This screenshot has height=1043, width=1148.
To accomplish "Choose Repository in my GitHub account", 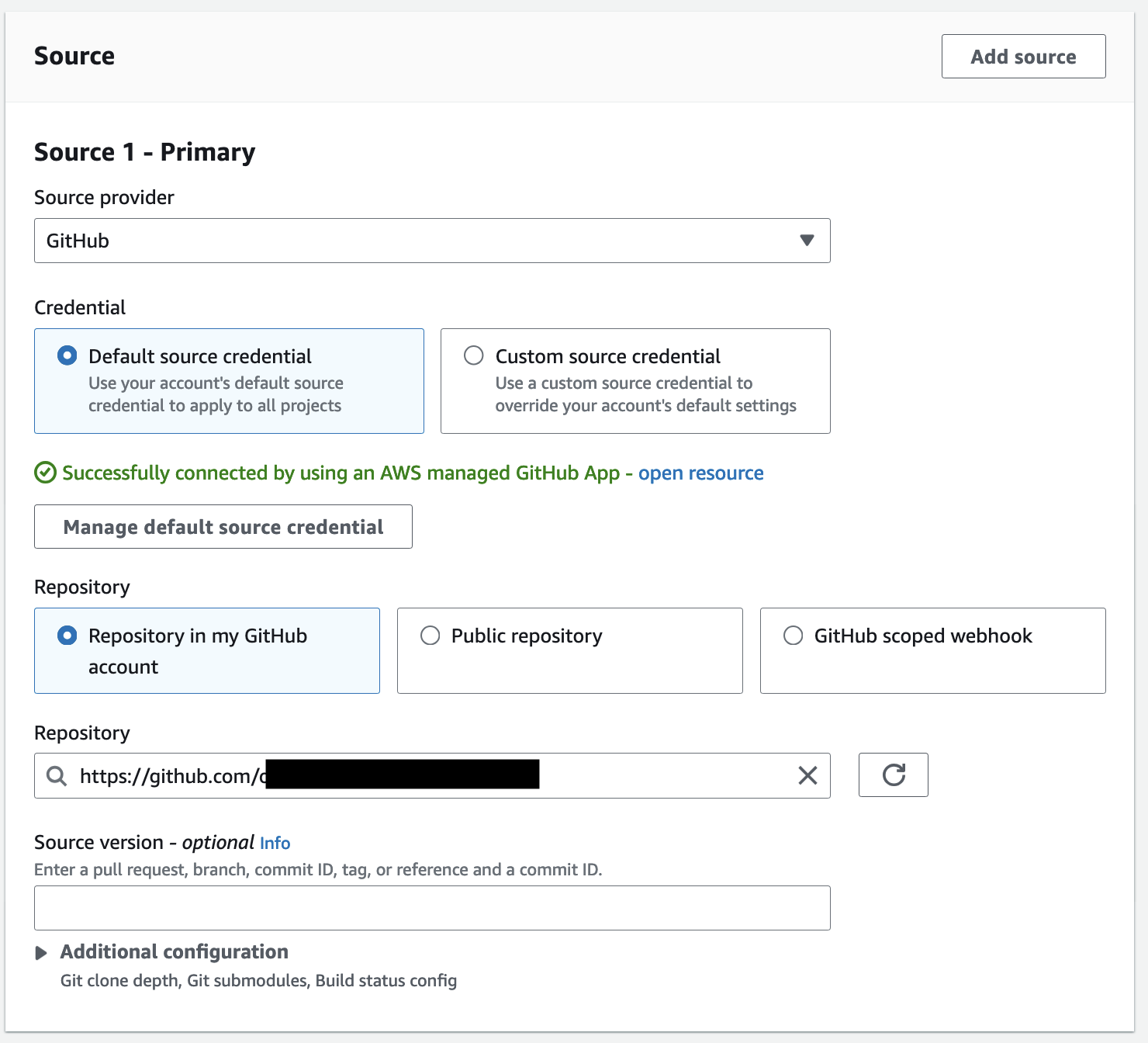I will 67,636.
